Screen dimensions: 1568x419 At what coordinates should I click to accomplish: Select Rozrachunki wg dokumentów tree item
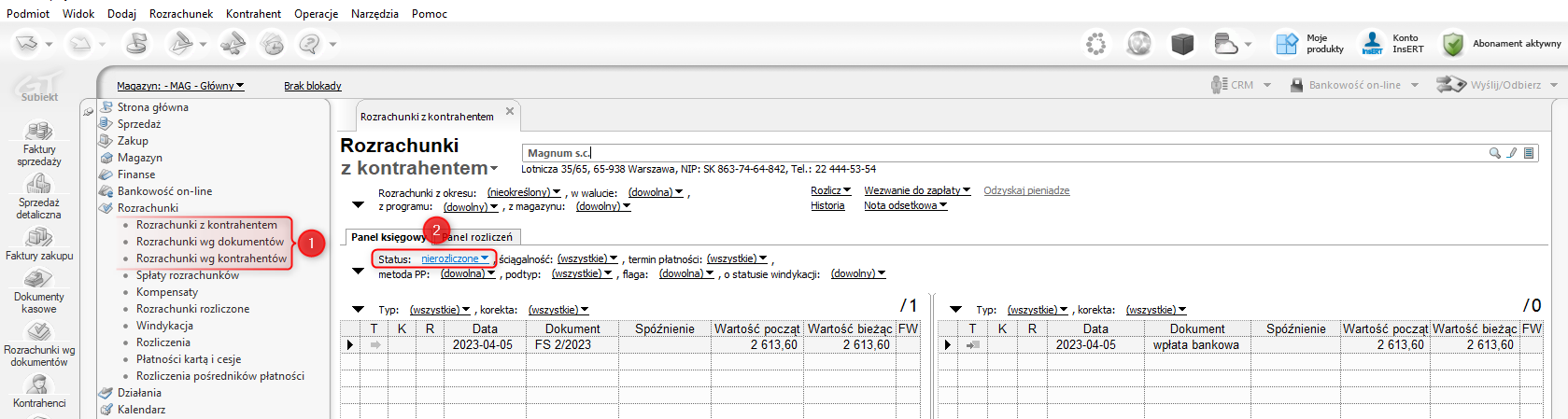click(210, 242)
